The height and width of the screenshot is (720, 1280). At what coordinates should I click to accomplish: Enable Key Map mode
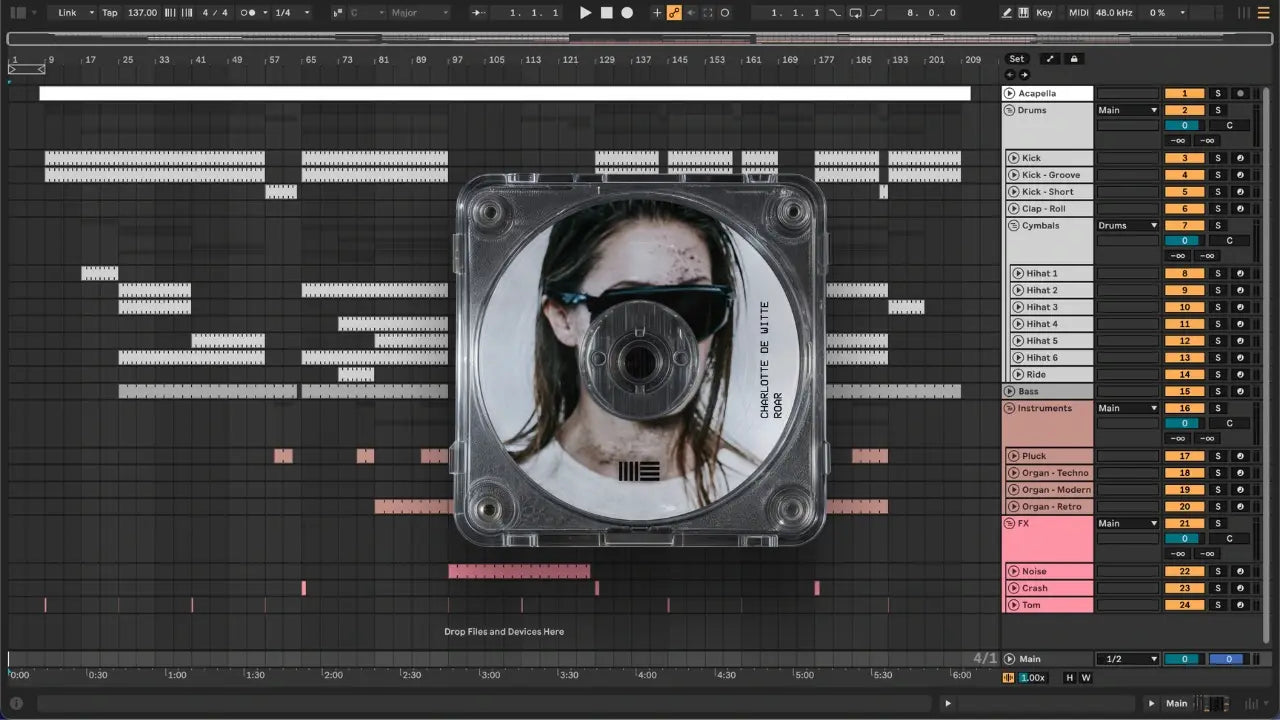point(1044,13)
